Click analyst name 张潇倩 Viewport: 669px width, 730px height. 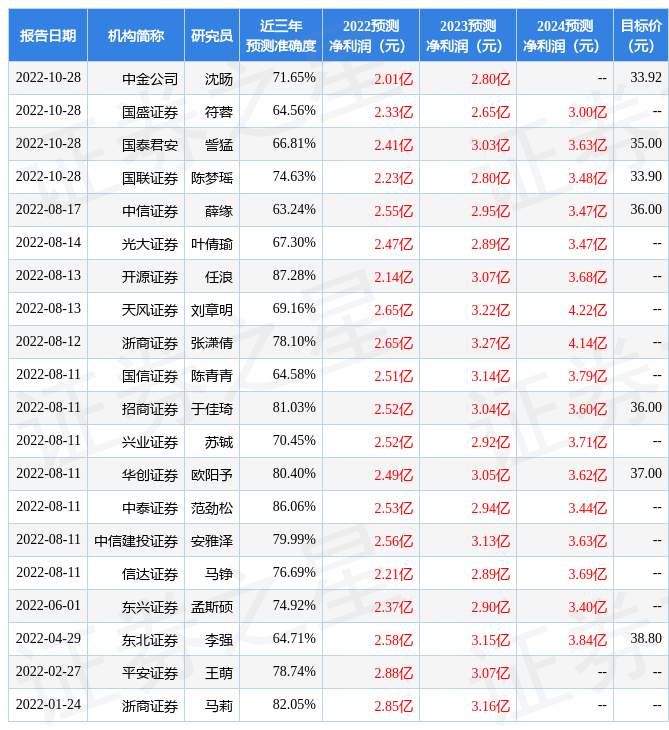(x=212, y=343)
